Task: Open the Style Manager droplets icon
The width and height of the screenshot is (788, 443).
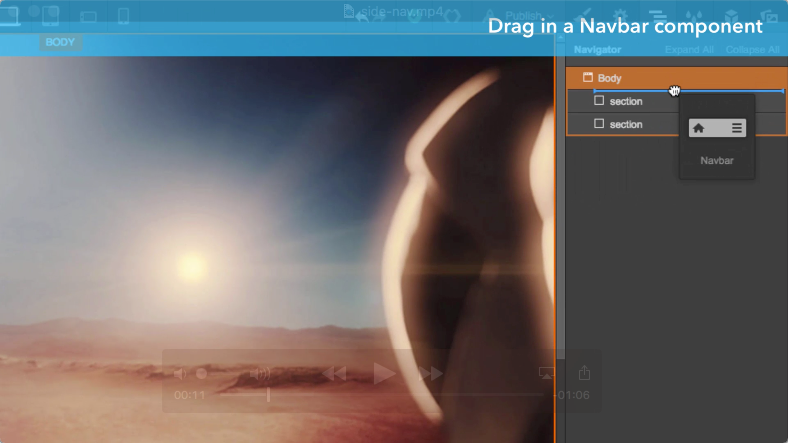Action: 694,16
